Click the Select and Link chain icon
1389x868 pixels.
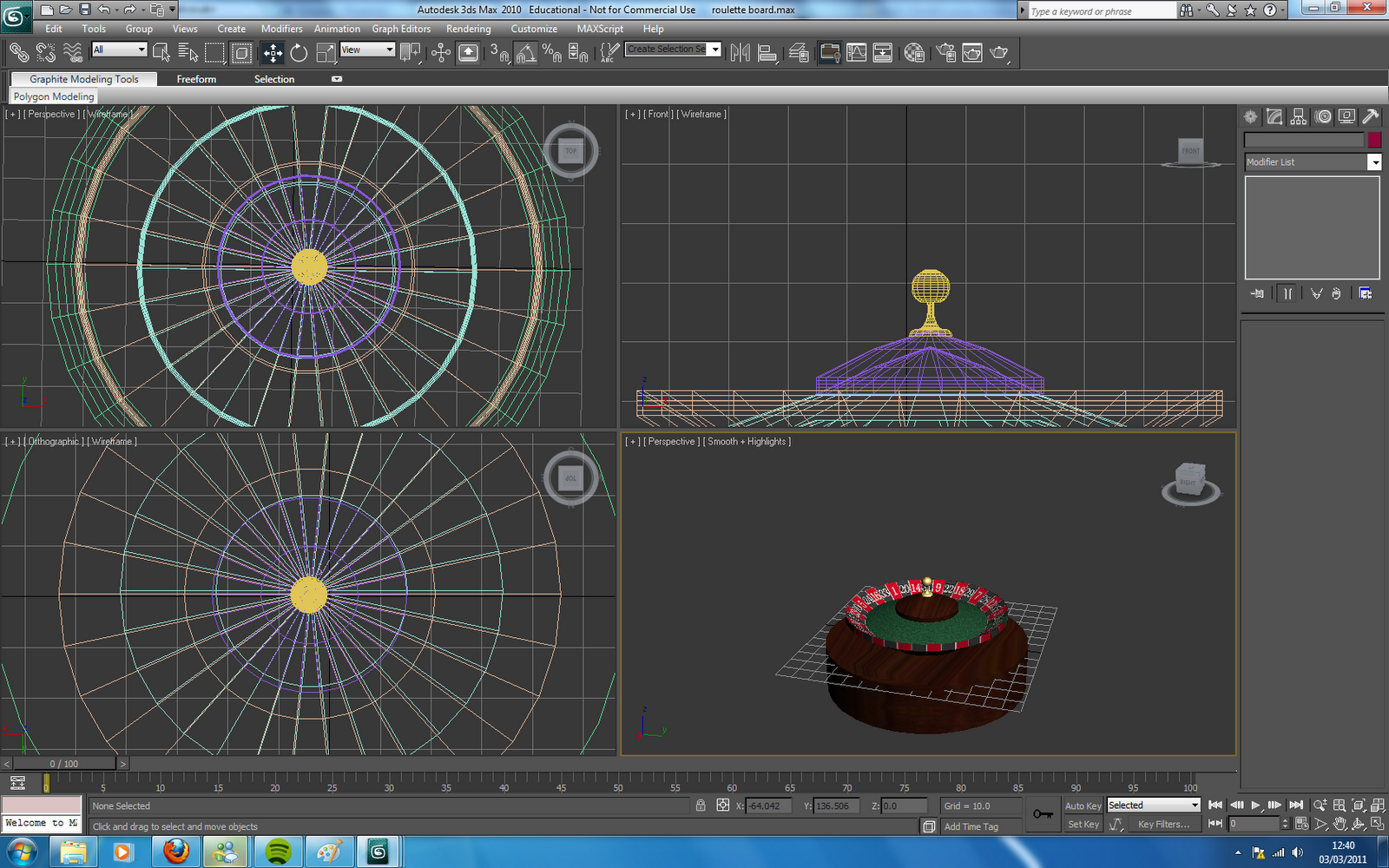[18, 53]
